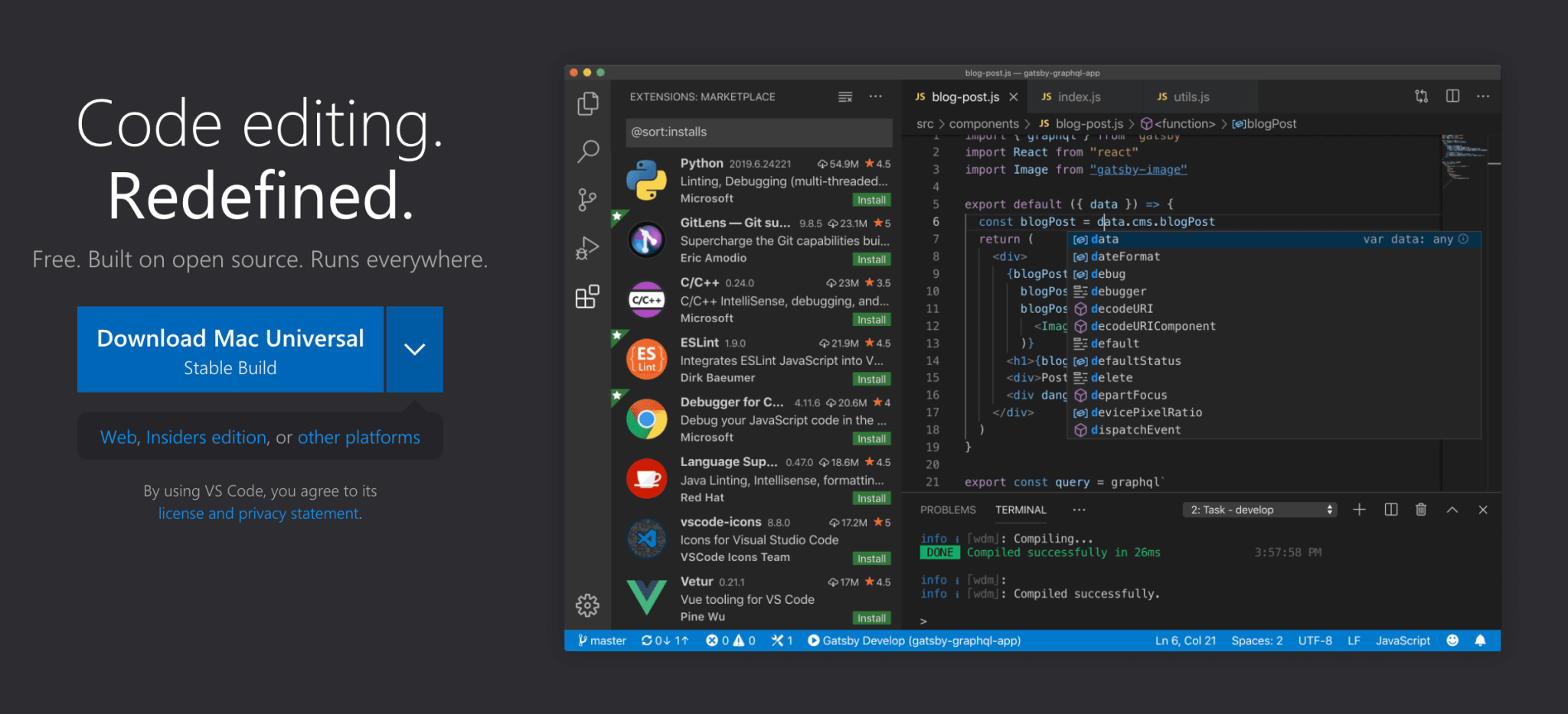Image resolution: width=1568 pixels, height=714 pixels.
Task: Switch to the PROBLEMS tab
Action: [948, 509]
